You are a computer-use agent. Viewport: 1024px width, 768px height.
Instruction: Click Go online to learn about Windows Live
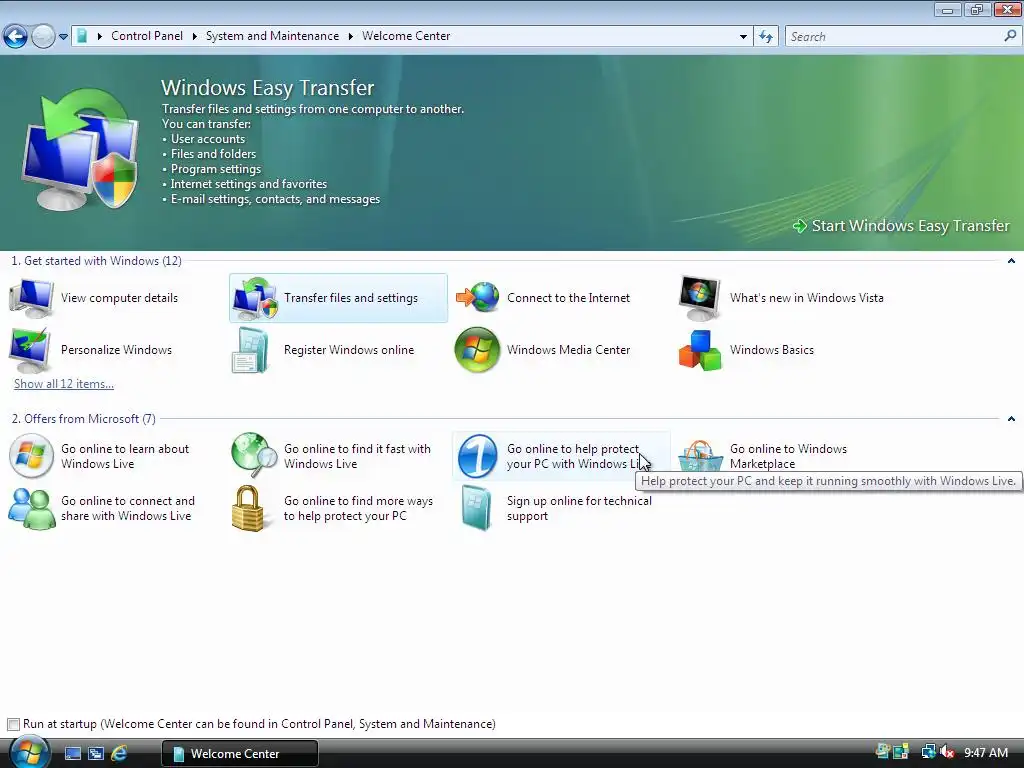click(x=125, y=456)
